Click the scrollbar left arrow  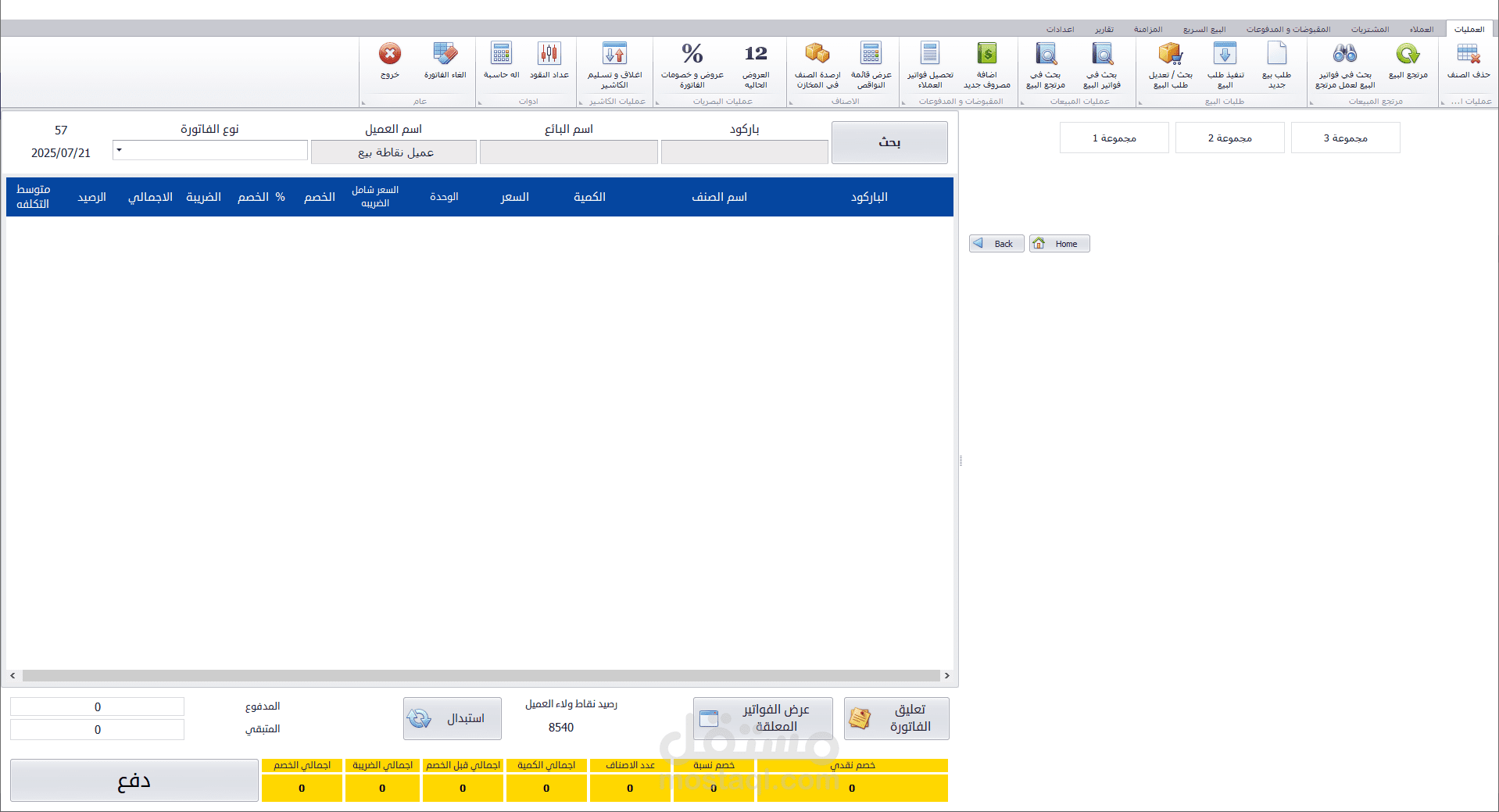pos(13,675)
